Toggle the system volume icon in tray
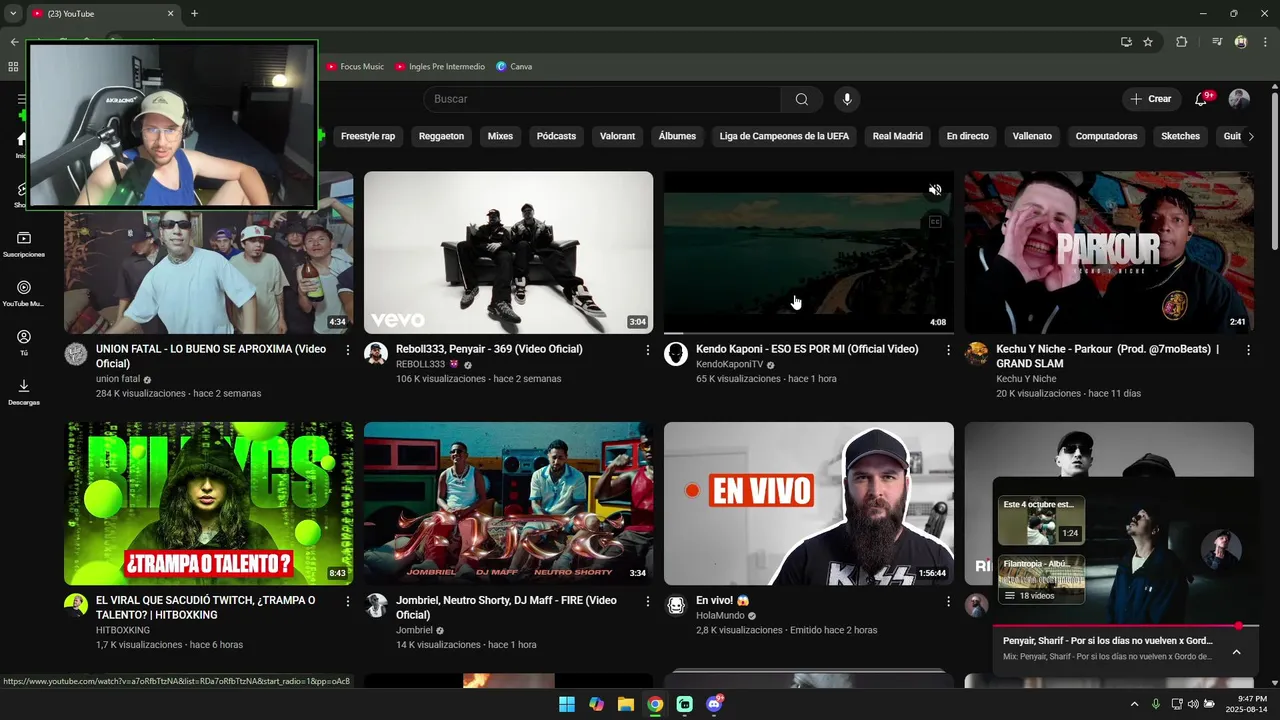This screenshot has width=1280, height=720. (1192, 704)
